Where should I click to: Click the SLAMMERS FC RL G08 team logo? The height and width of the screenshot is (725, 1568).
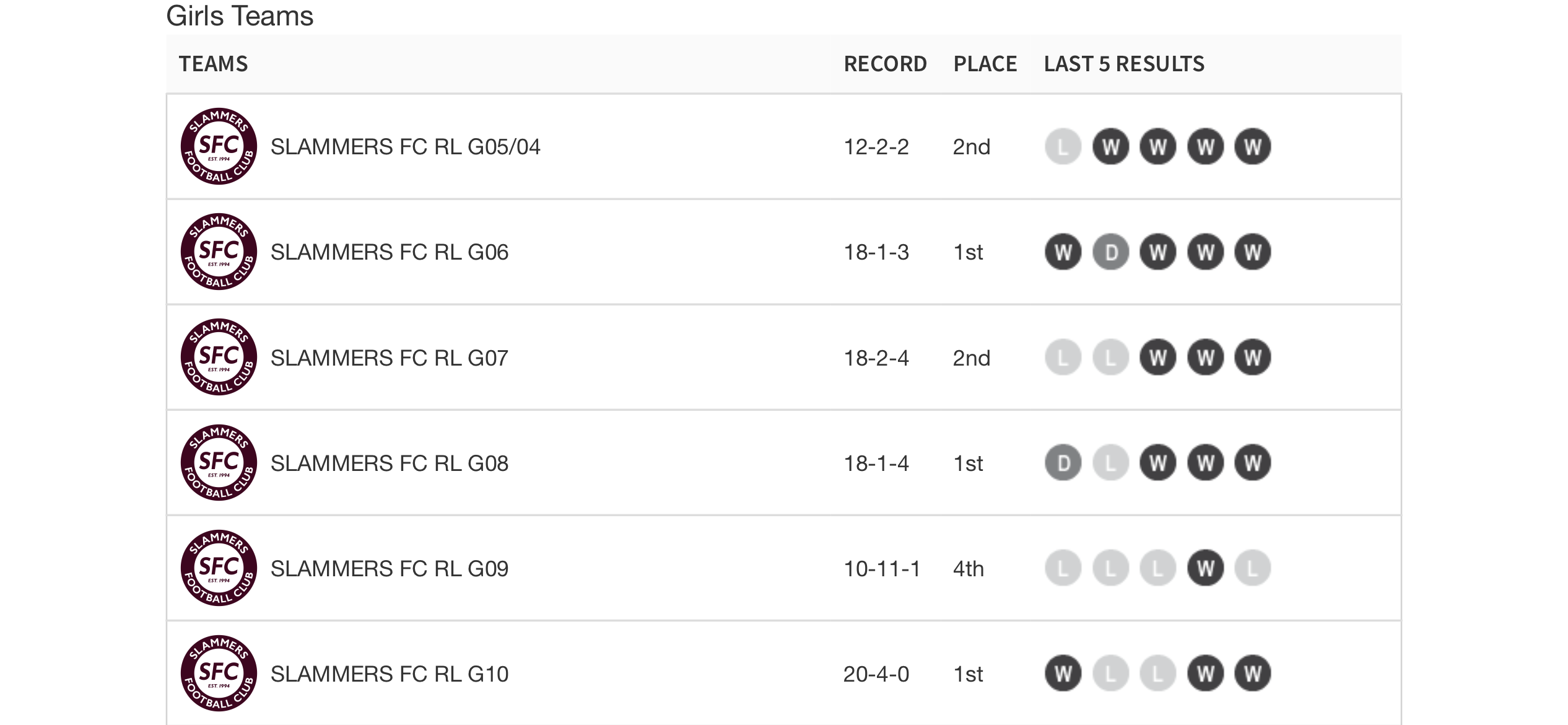(219, 463)
